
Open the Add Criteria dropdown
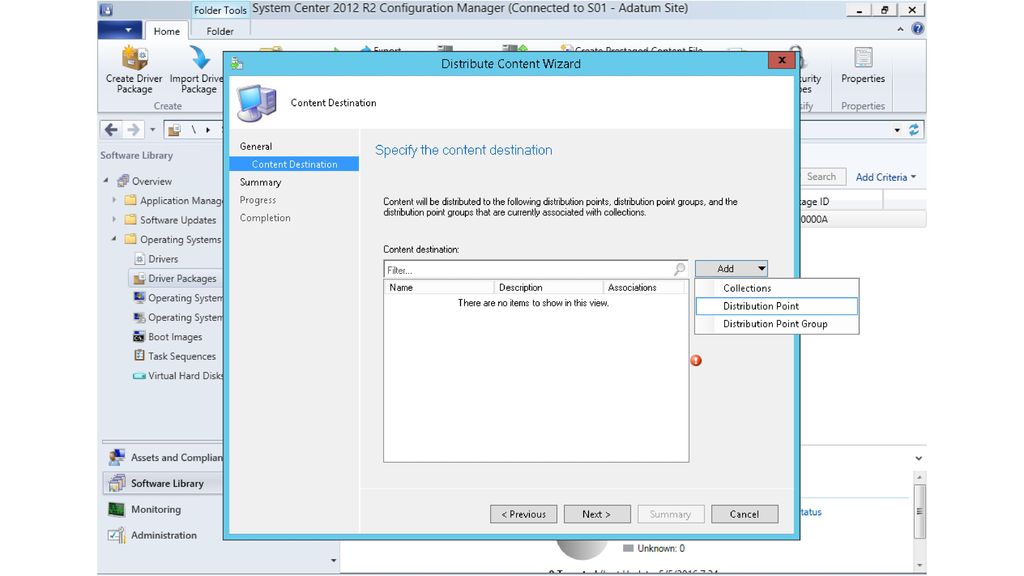click(x=886, y=177)
